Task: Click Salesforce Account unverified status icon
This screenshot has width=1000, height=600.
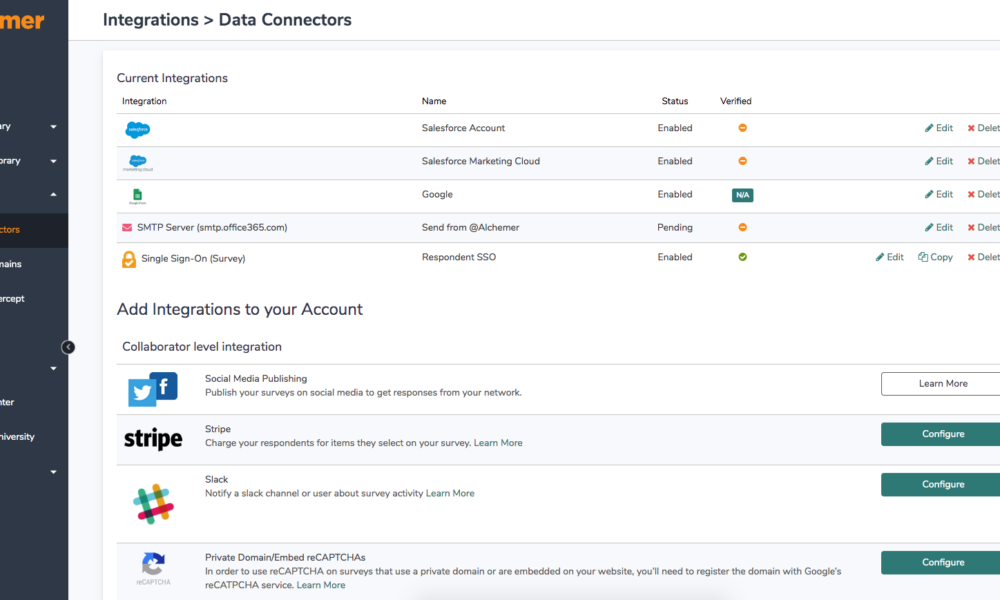Action: pos(742,128)
